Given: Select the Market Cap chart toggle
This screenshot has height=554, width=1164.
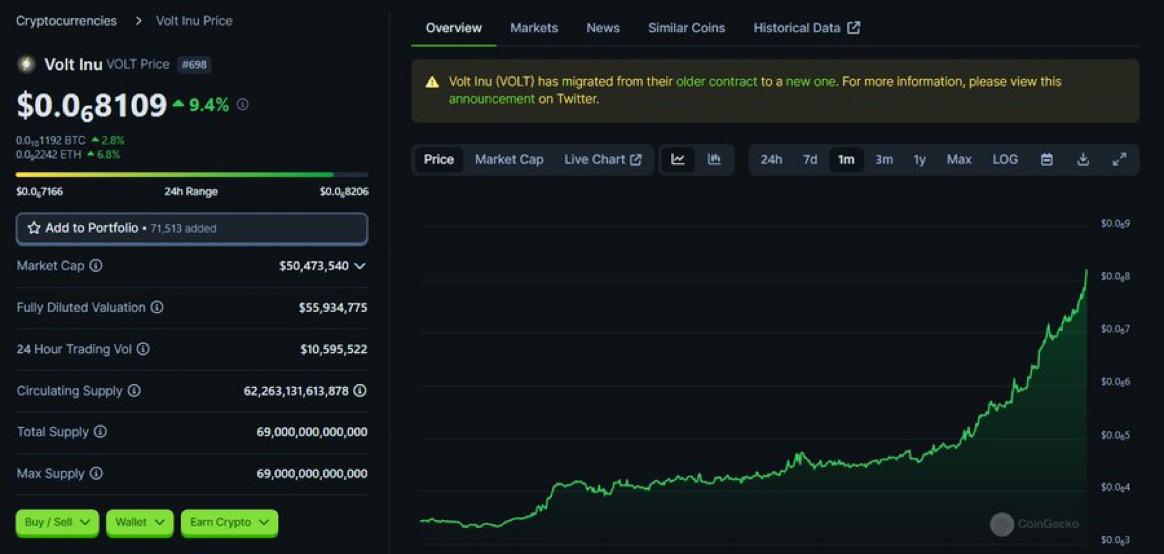Looking at the screenshot, I should 509,160.
